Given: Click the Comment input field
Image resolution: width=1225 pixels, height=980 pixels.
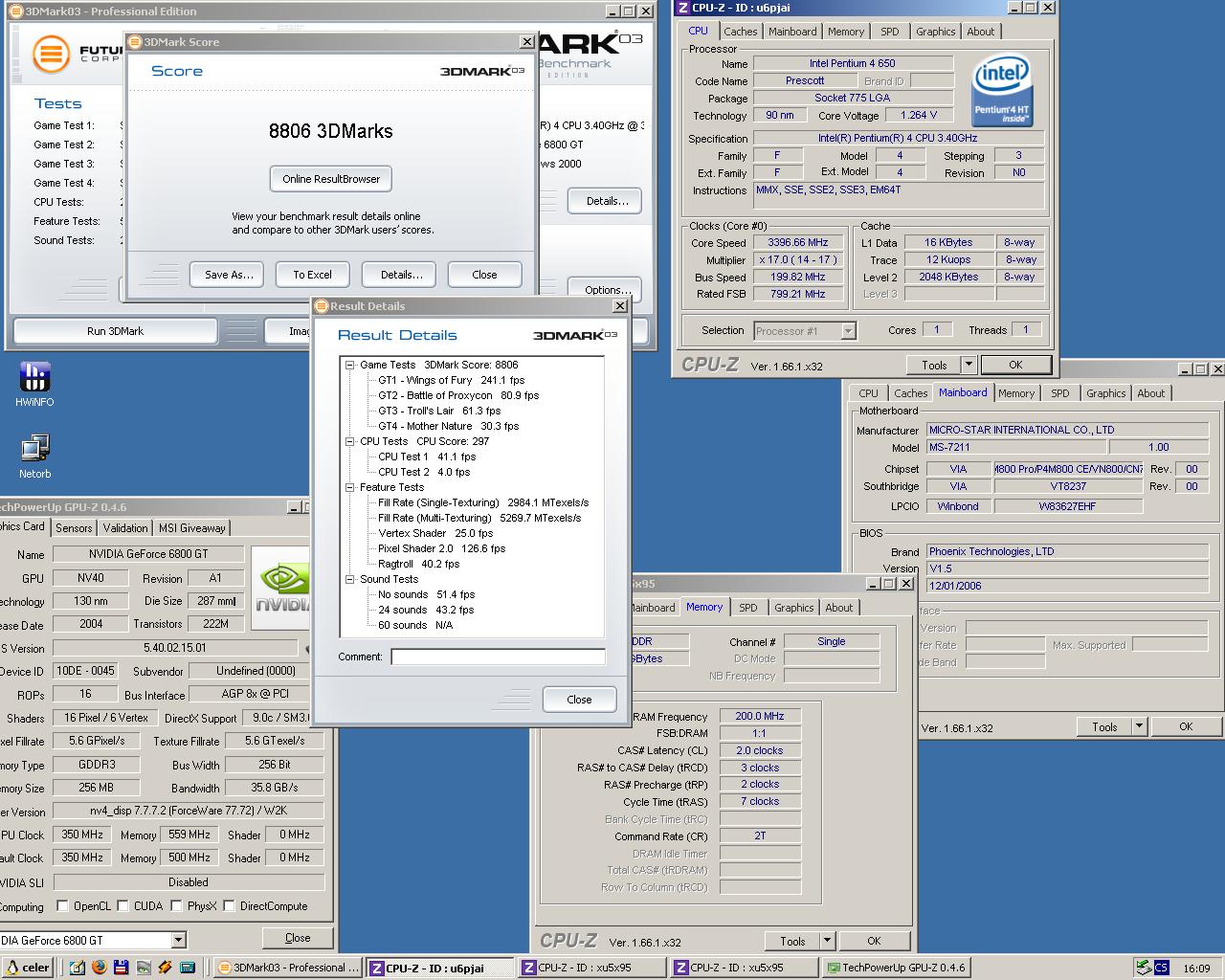Looking at the screenshot, I should 498,657.
